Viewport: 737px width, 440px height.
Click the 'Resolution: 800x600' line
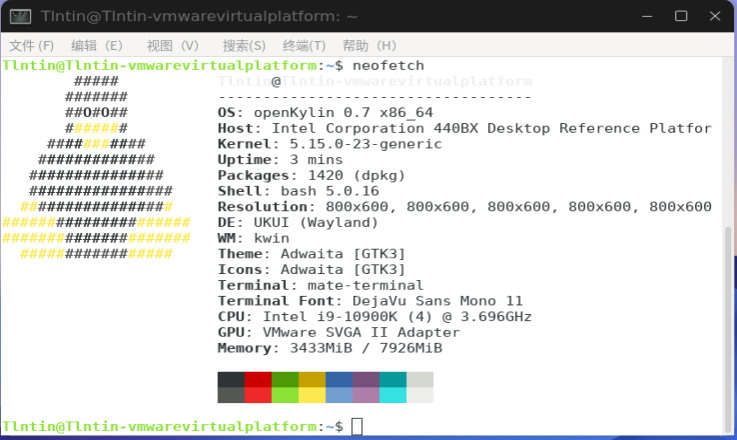[x=464, y=207]
